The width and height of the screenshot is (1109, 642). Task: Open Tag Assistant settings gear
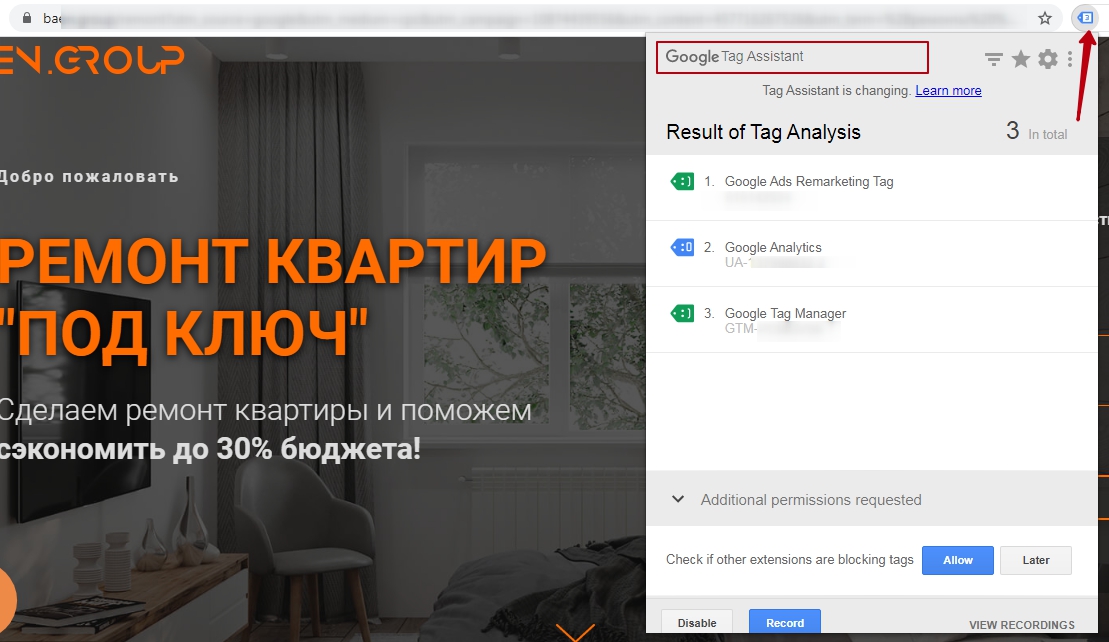tap(1047, 59)
